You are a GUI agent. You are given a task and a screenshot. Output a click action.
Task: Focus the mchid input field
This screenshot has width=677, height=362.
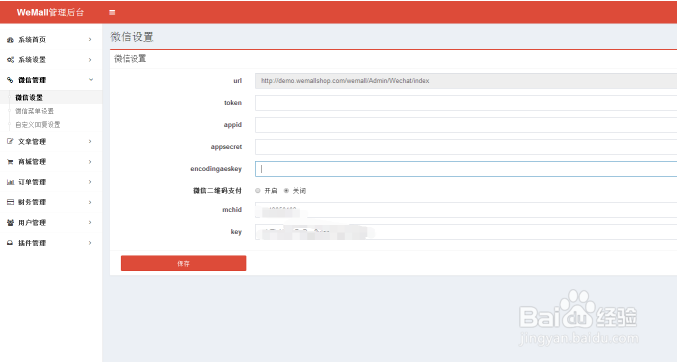[x=466, y=210]
